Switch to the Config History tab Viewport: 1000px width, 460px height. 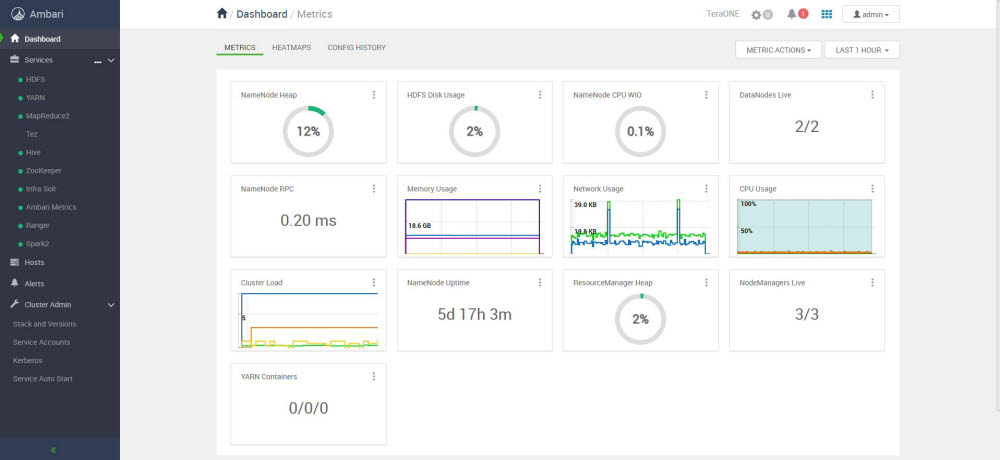[x=356, y=48]
